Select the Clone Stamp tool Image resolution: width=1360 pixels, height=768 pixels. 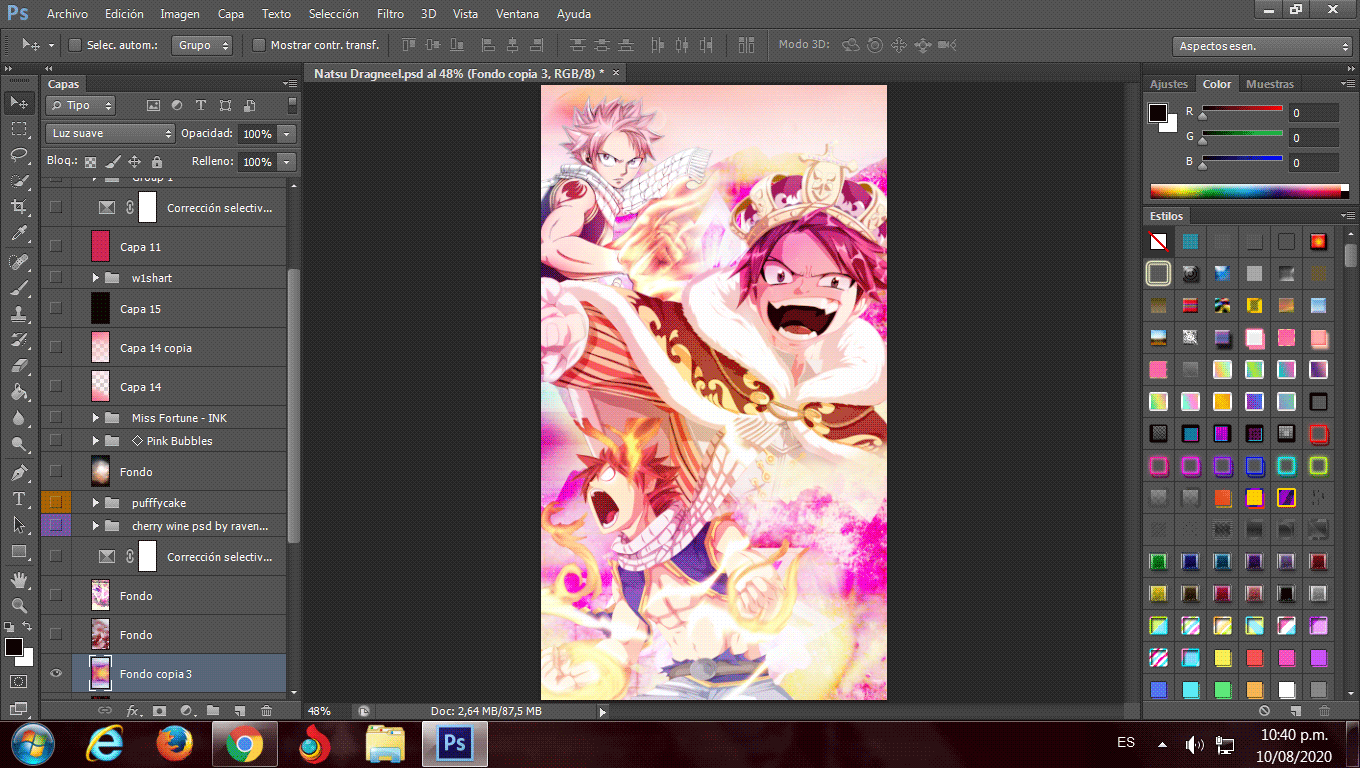click(18, 314)
